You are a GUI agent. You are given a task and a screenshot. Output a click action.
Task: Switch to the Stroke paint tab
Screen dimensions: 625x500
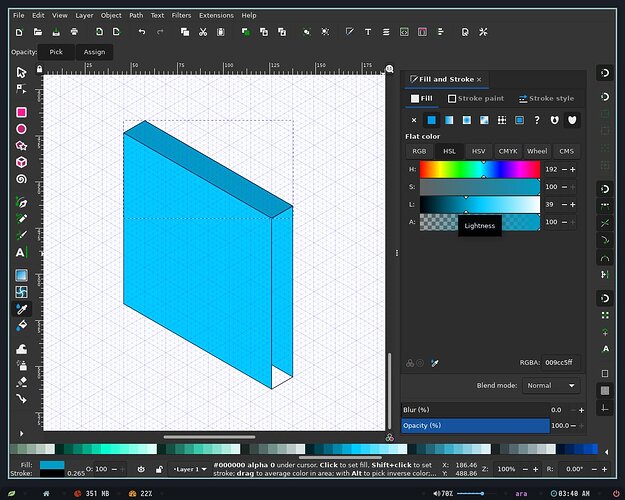point(476,98)
